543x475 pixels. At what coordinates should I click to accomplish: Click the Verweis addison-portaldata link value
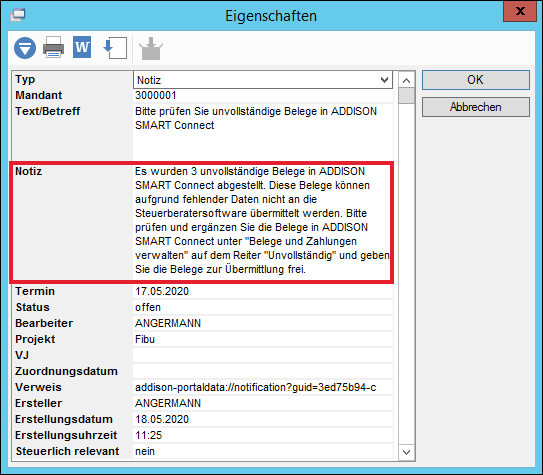click(x=256, y=387)
